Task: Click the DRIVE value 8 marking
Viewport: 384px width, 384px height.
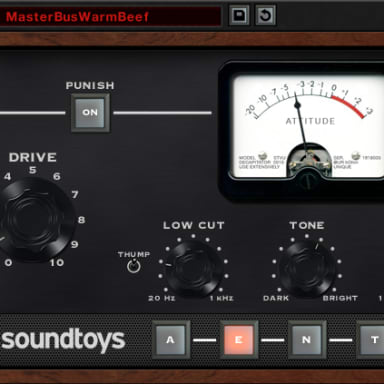Action: coord(82,220)
